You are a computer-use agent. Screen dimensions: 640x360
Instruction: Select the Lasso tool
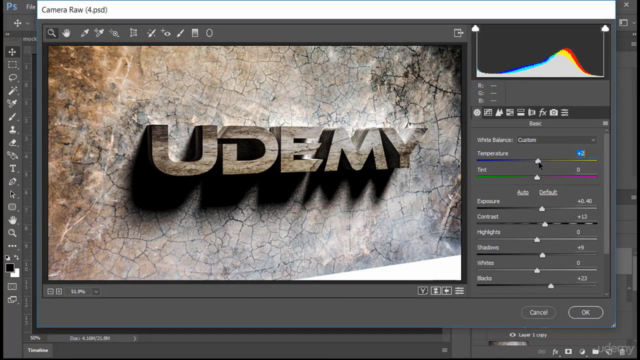click(12, 78)
